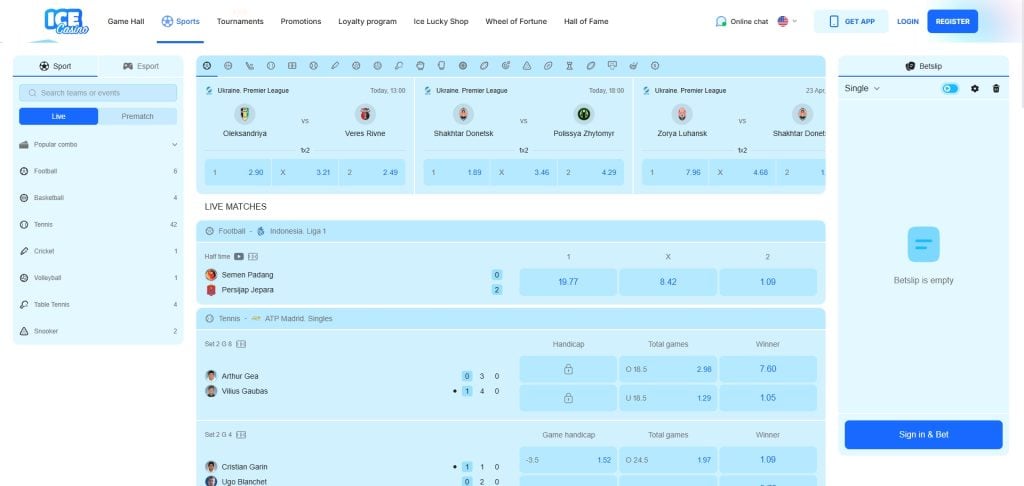1024x486 pixels.
Task: Open Online chat headset icon
Action: 721,21
